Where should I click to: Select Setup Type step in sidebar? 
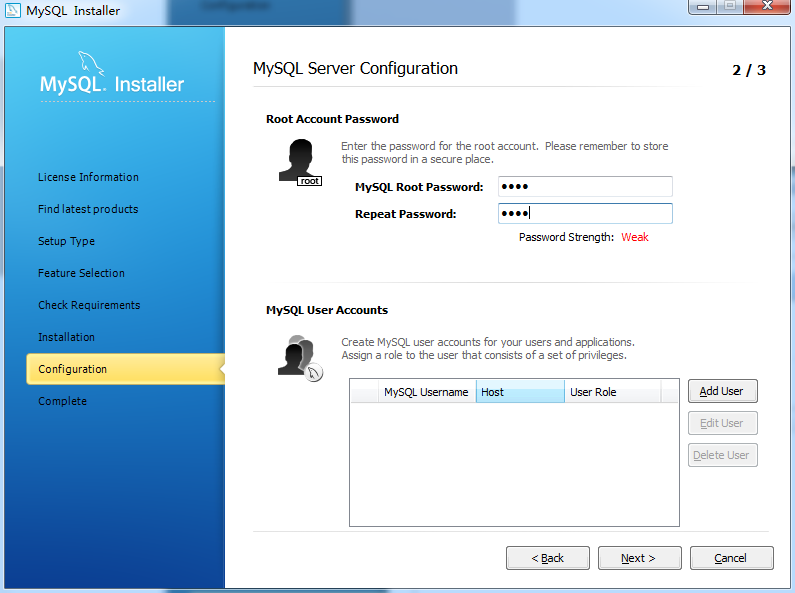coord(66,241)
